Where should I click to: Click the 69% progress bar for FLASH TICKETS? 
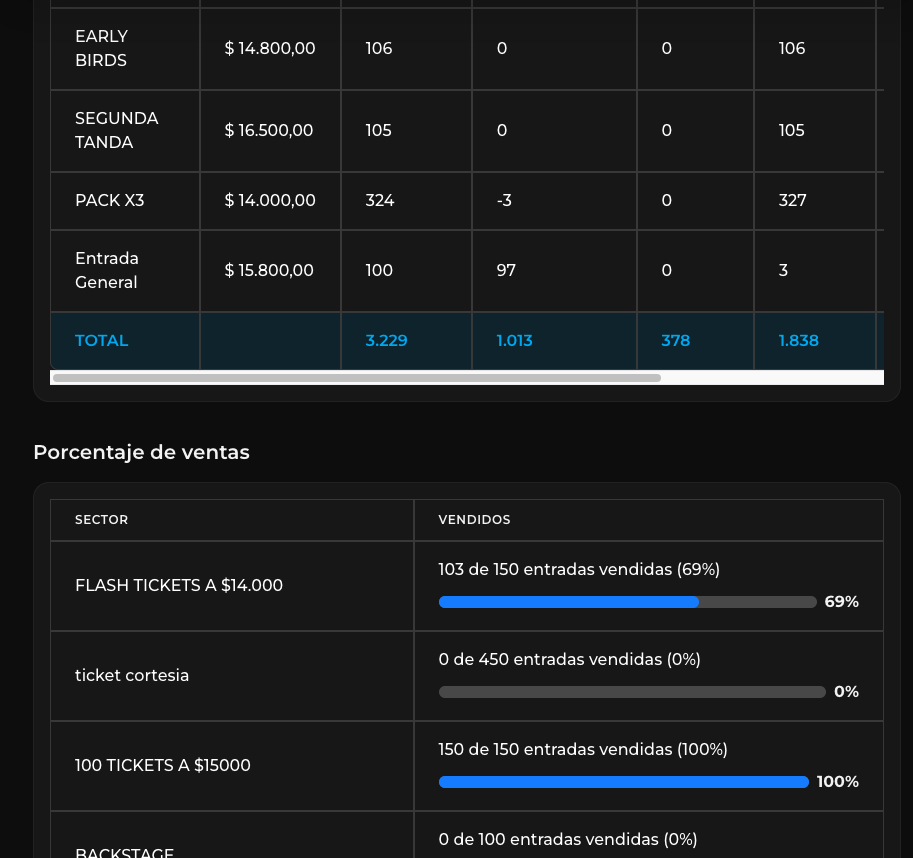(x=628, y=602)
